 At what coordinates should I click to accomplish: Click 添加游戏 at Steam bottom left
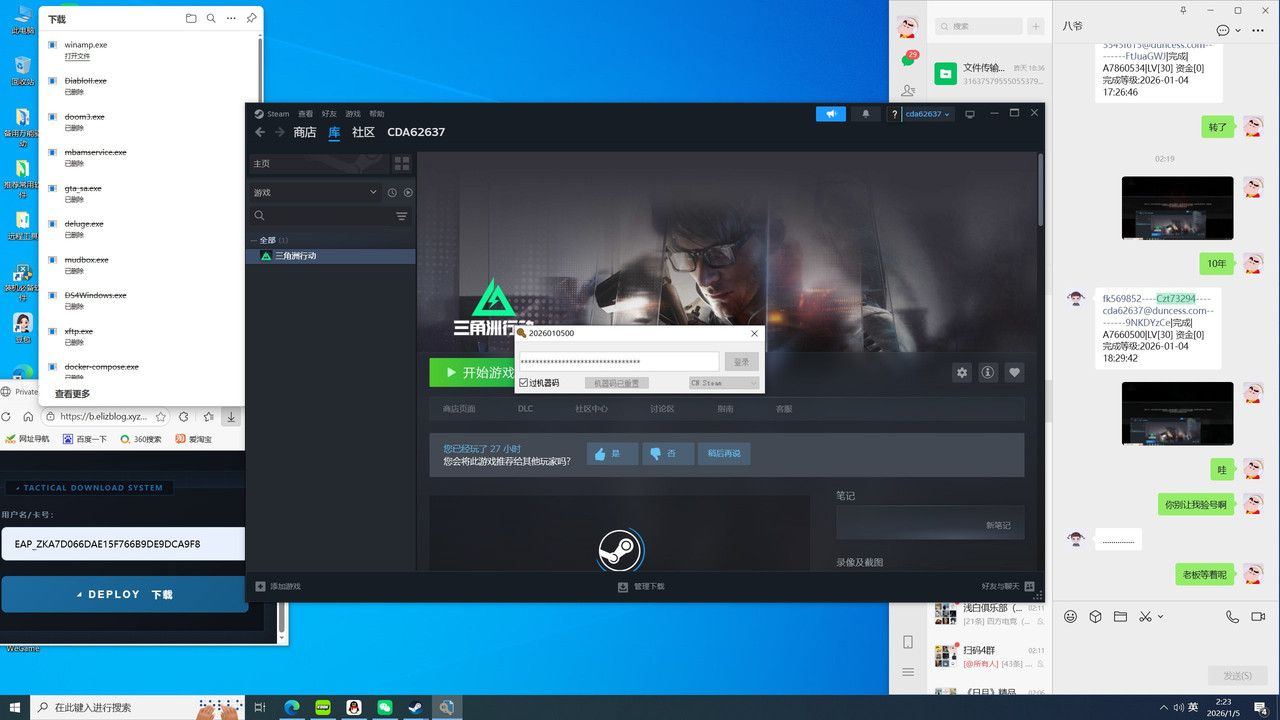[x=278, y=587]
